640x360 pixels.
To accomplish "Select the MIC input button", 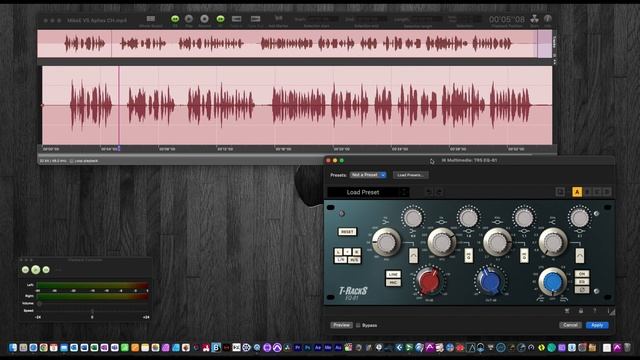I will click(393, 282).
